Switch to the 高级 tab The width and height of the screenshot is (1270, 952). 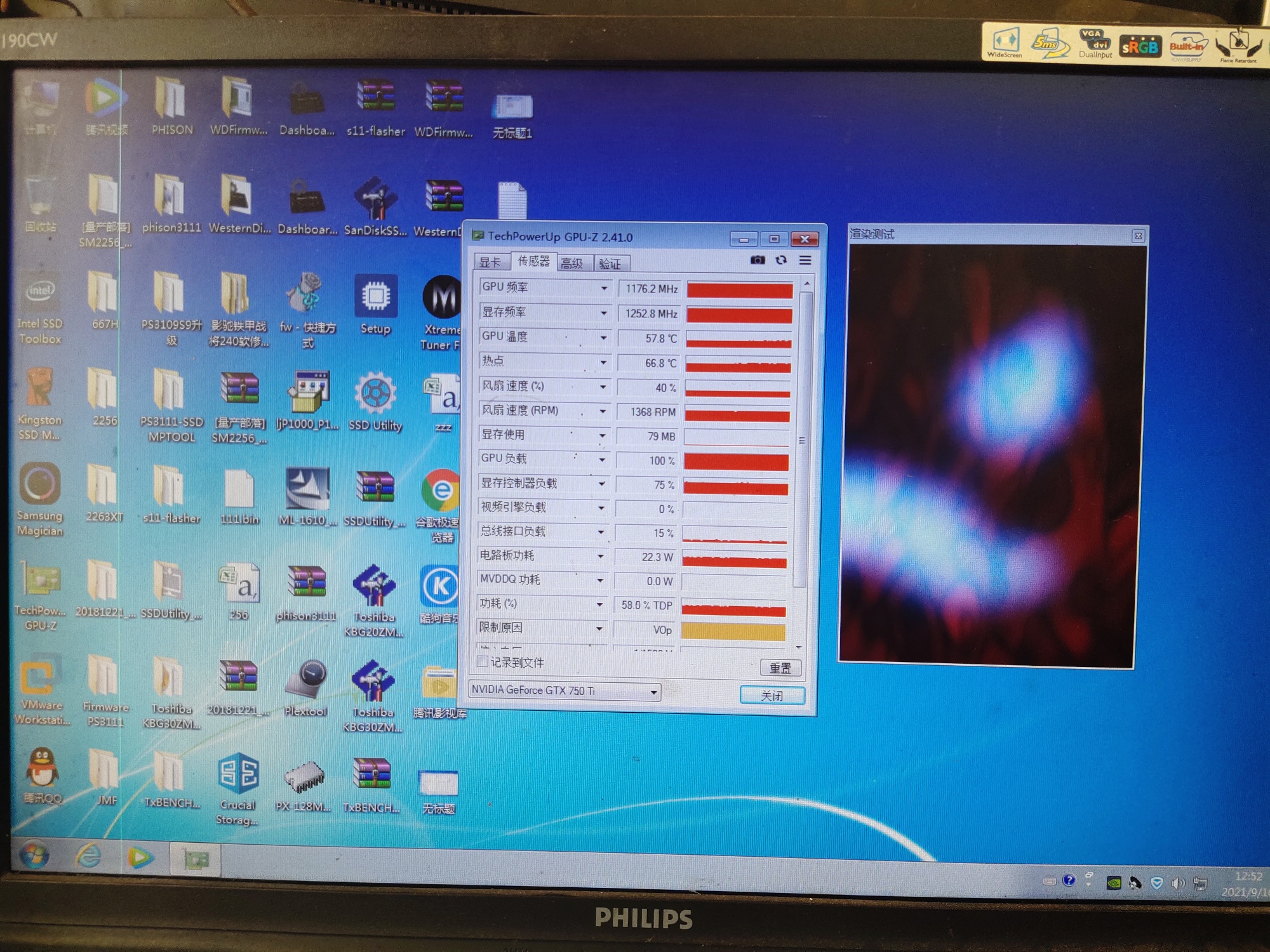[x=572, y=263]
